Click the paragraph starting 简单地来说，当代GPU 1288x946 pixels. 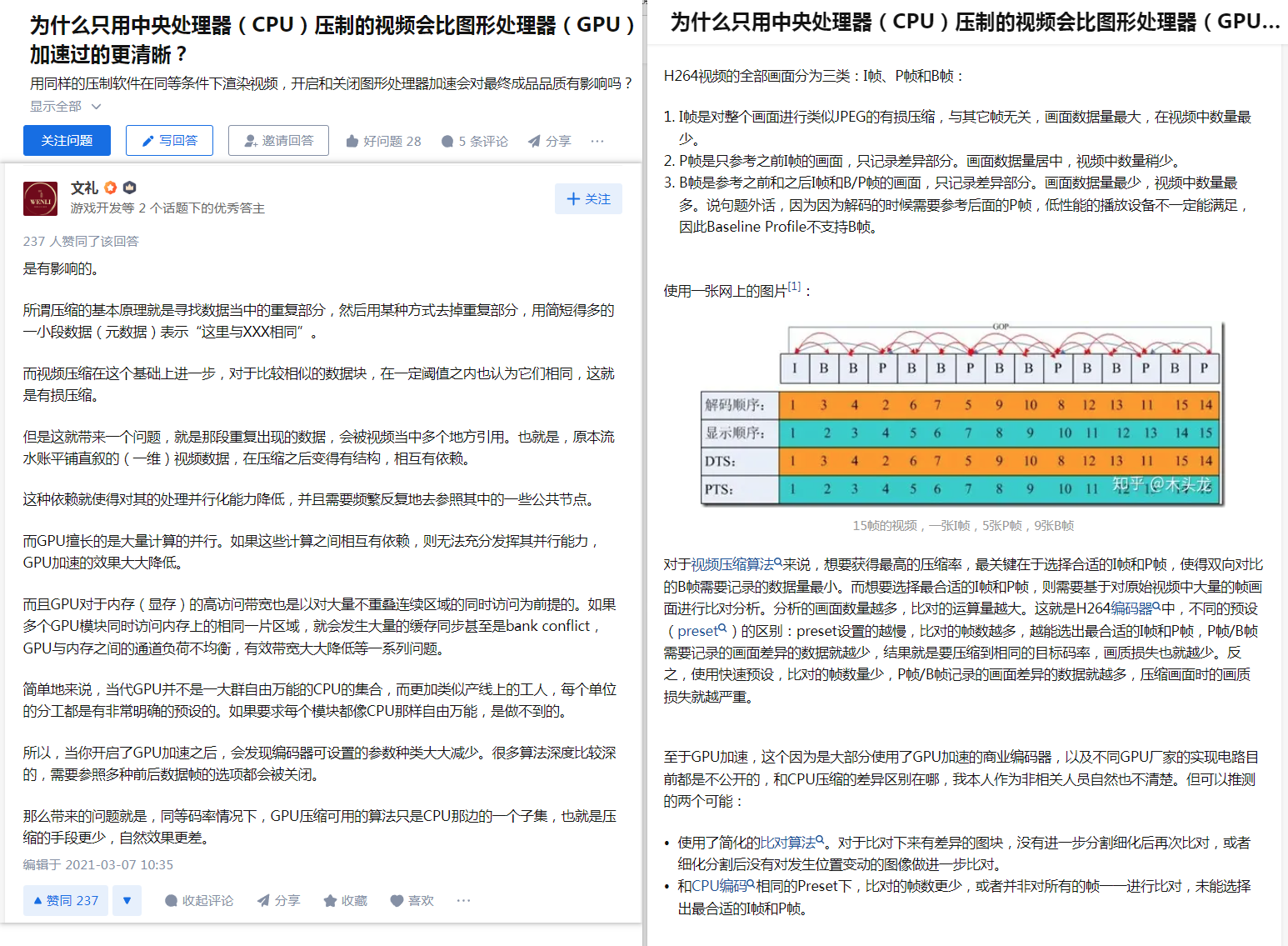(319, 700)
